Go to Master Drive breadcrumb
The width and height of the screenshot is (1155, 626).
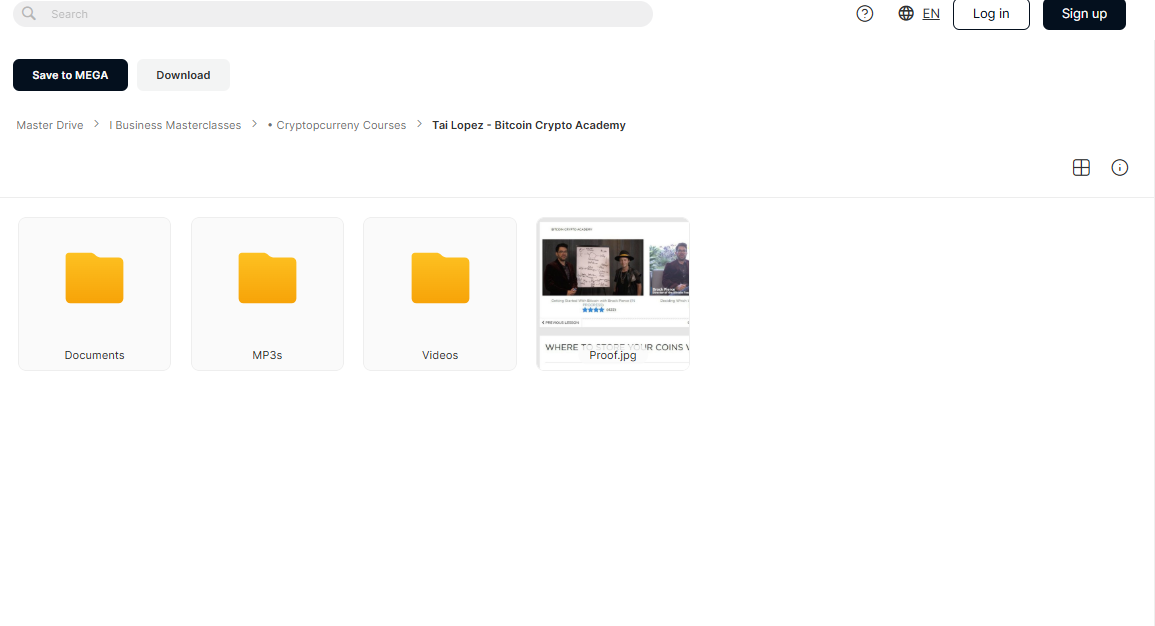click(x=50, y=125)
